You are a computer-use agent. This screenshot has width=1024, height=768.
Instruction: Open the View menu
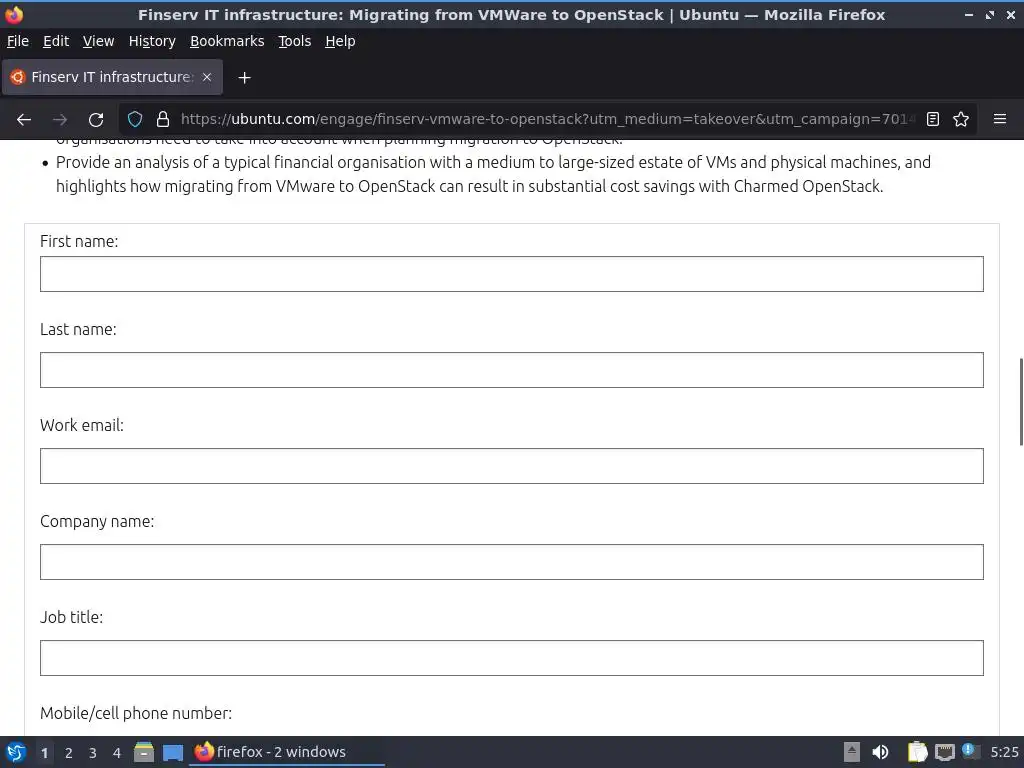pyautogui.click(x=99, y=41)
